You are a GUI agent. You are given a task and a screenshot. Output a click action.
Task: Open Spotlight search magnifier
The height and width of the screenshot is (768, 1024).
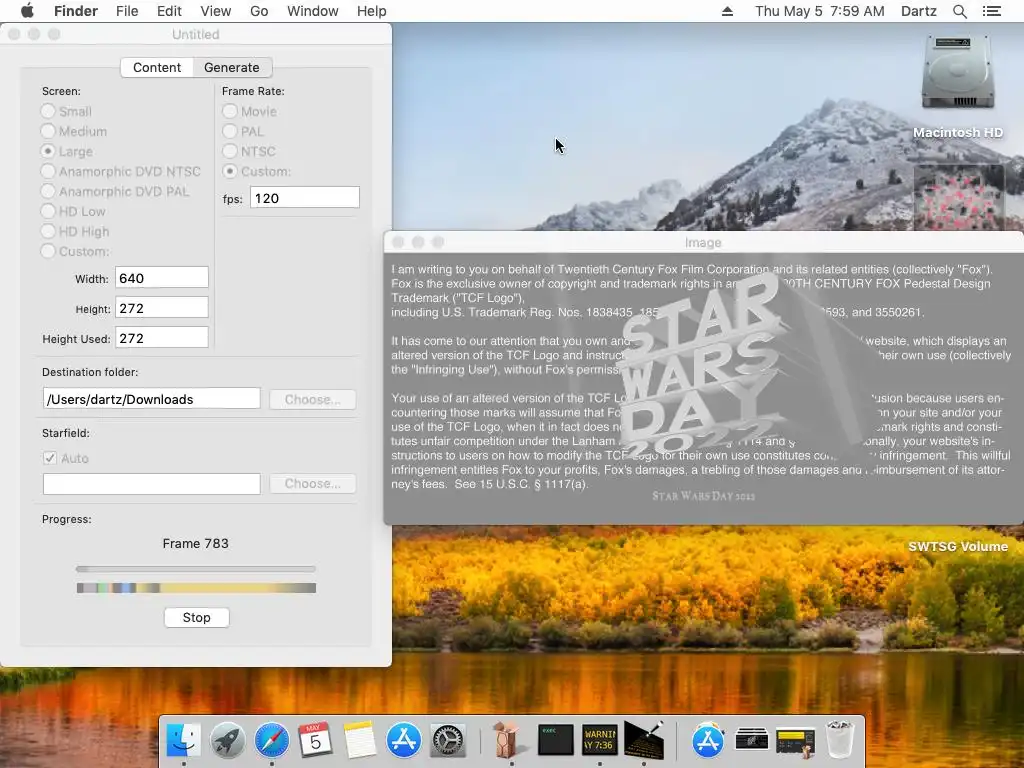pos(959,11)
